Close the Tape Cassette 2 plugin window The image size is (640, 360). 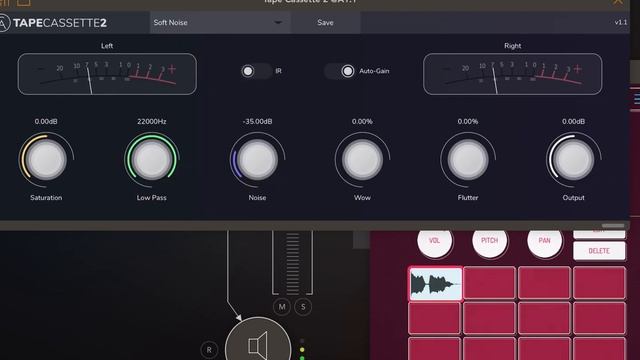tap(618, 2)
